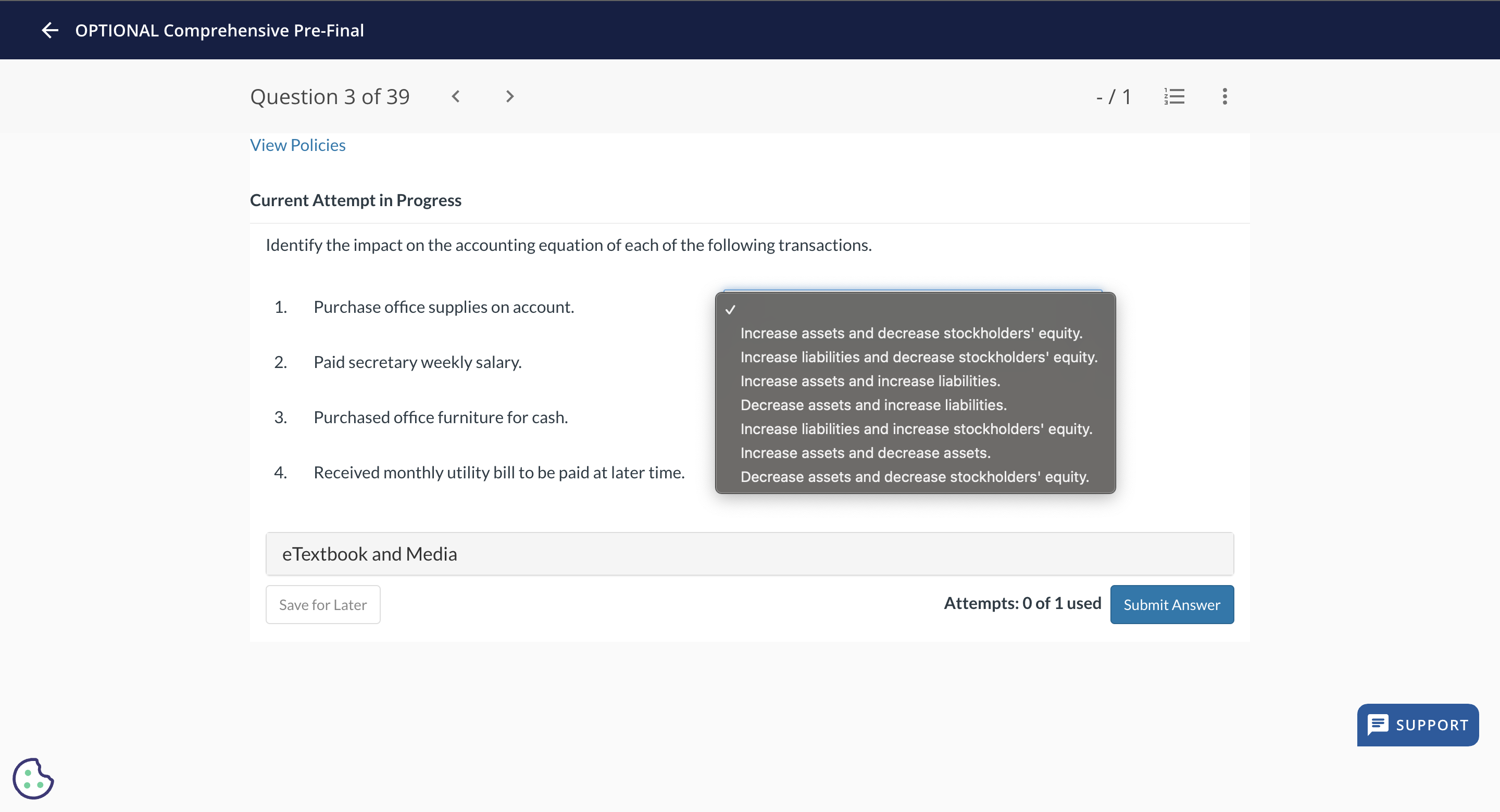Select 'Increase liabilities and decrease stockholders' equity.'
Viewport: 1500px width, 812px height.
coord(918,358)
